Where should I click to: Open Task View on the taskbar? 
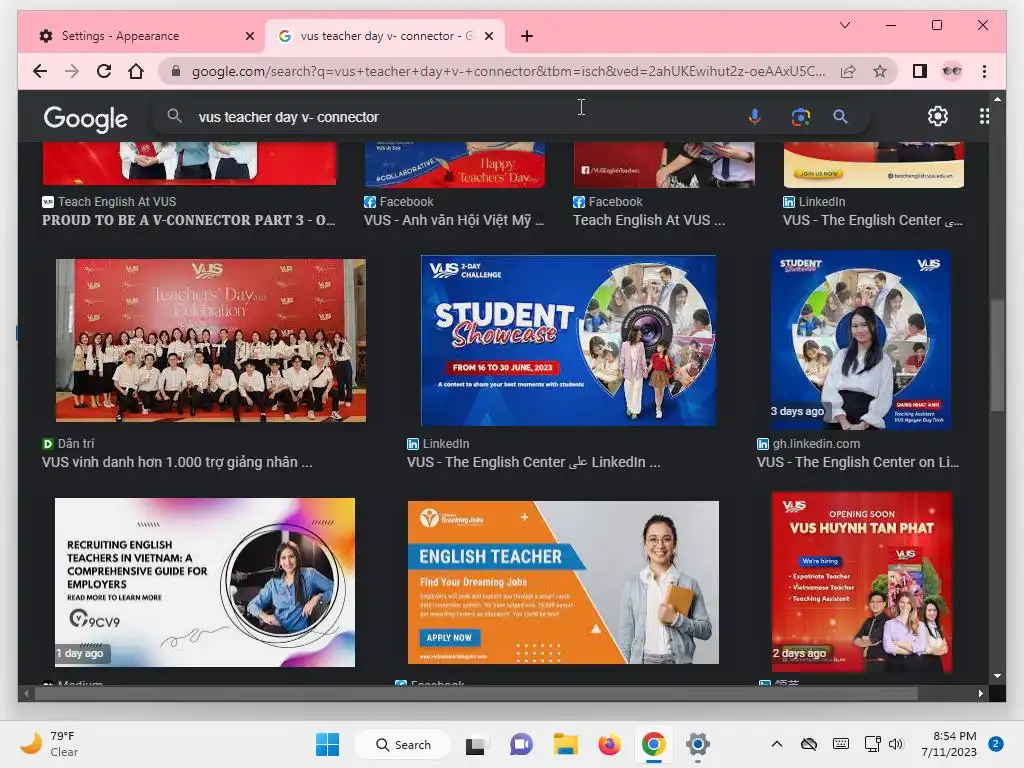pyautogui.click(x=475, y=744)
